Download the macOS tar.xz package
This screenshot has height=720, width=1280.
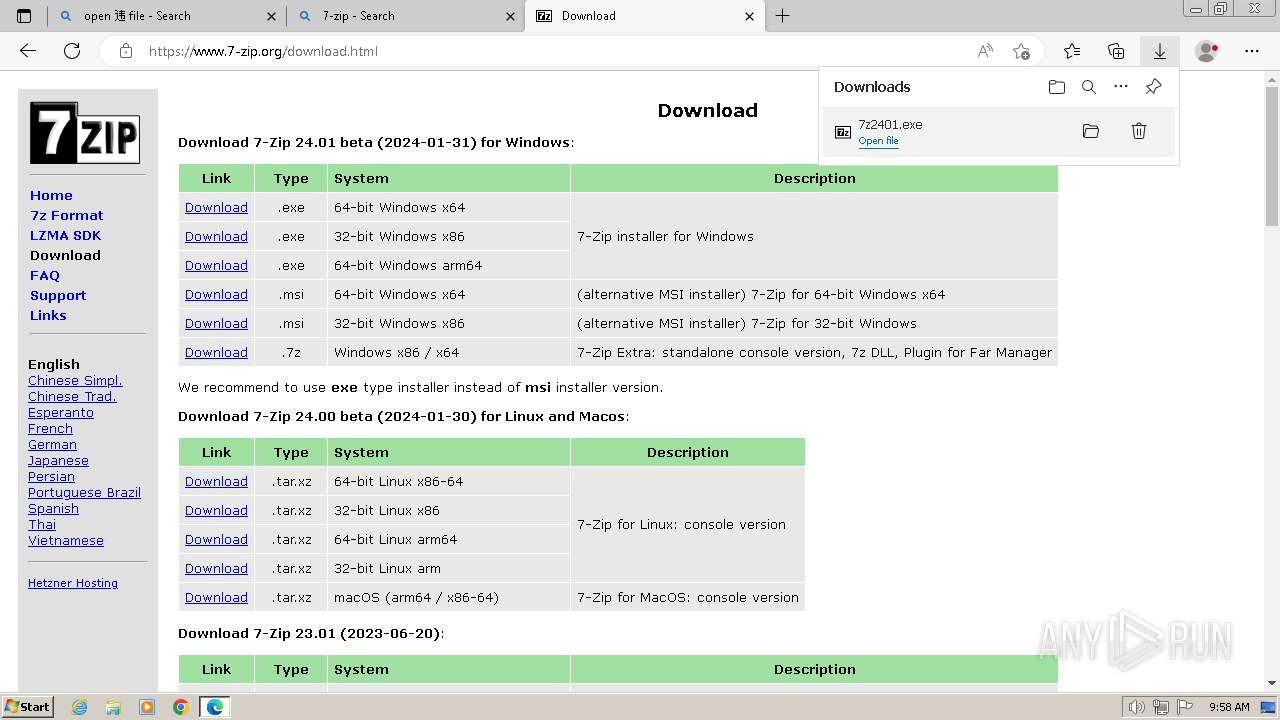click(216, 597)
